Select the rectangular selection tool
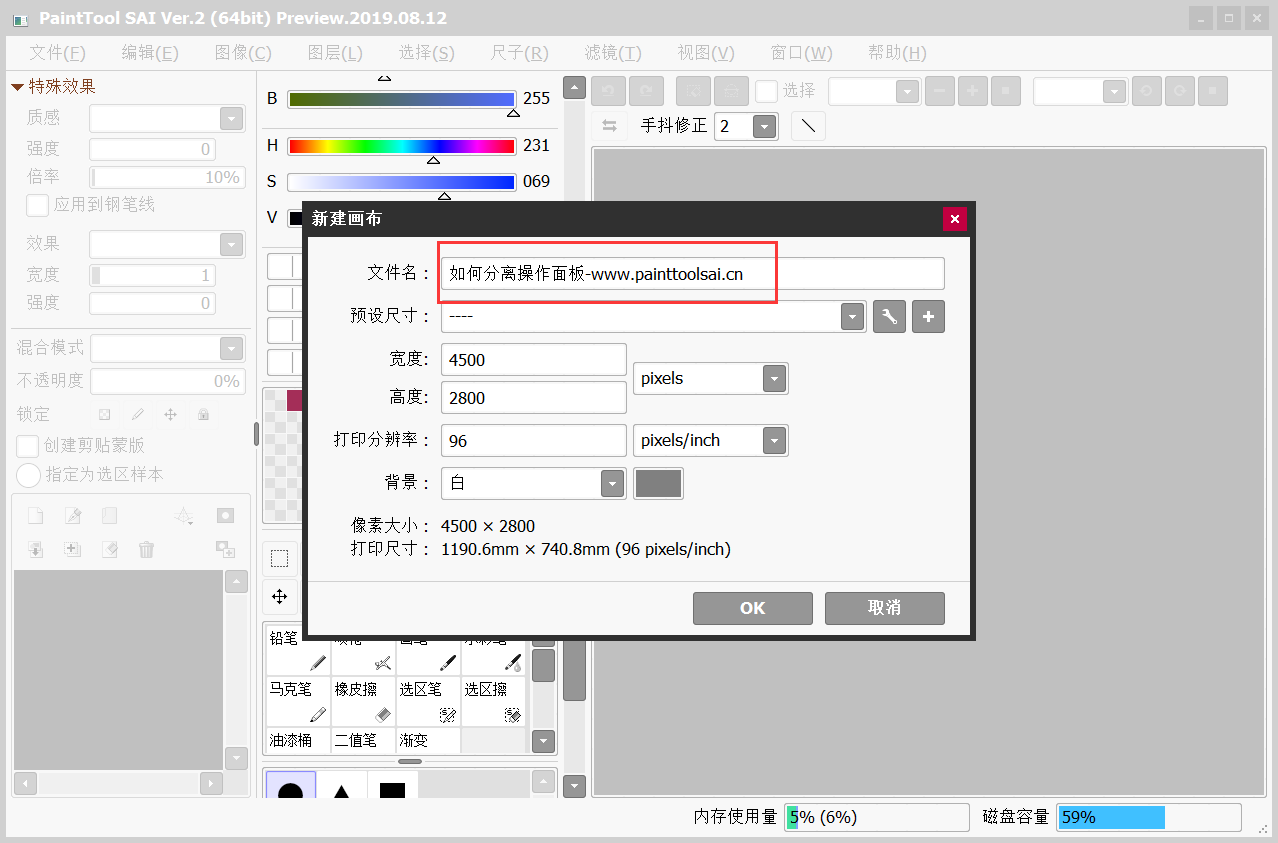The width and height of the screenshot is (1278, 843). tap(280, 558)
